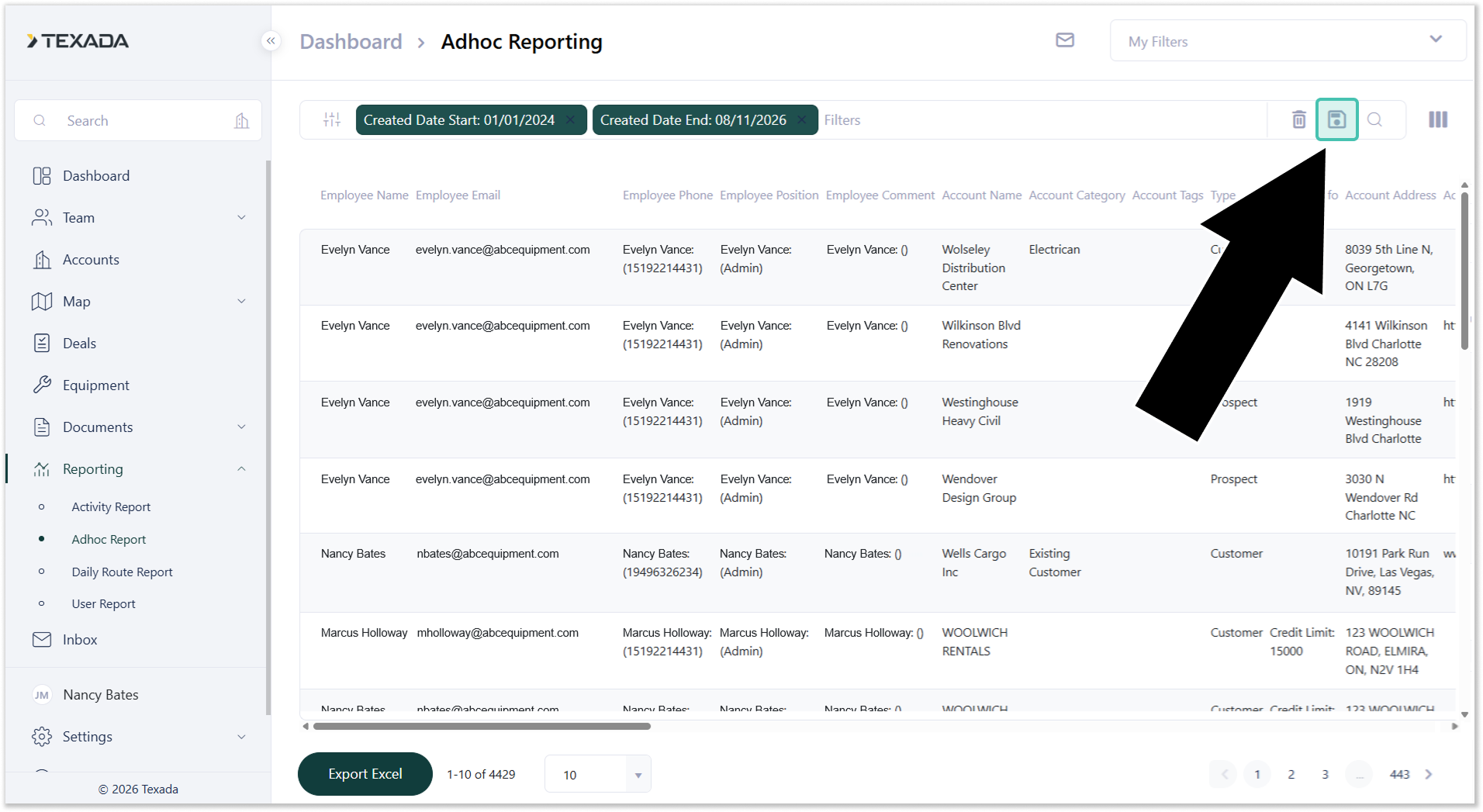Select page 1 in pagination
This screenshot has height=812, width=1483.
1257,774
